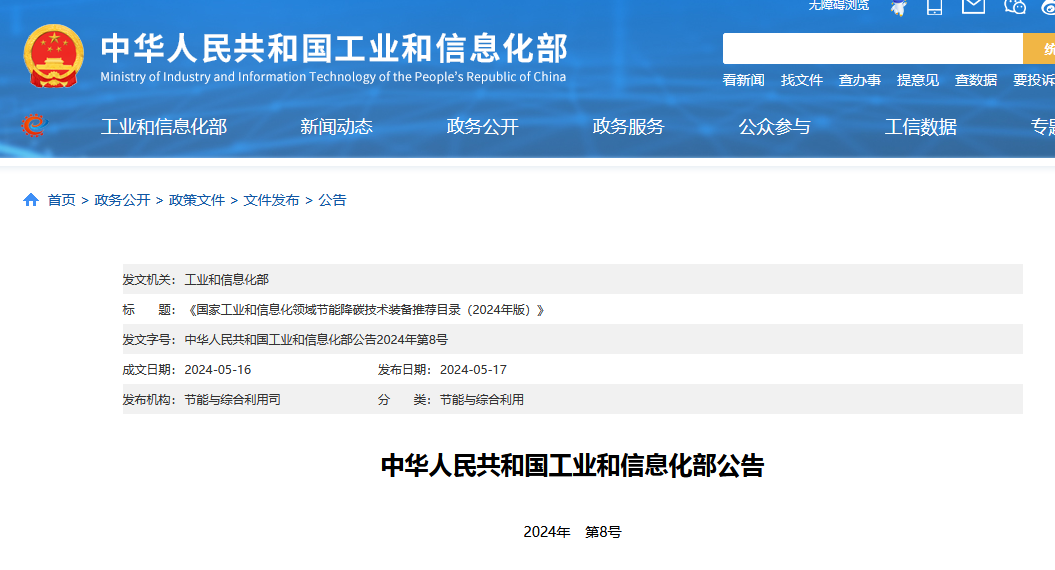Open the 新闻动态 navigation menu
The width and height of the screenshot is (1055, 570).
tap(336, 127)
